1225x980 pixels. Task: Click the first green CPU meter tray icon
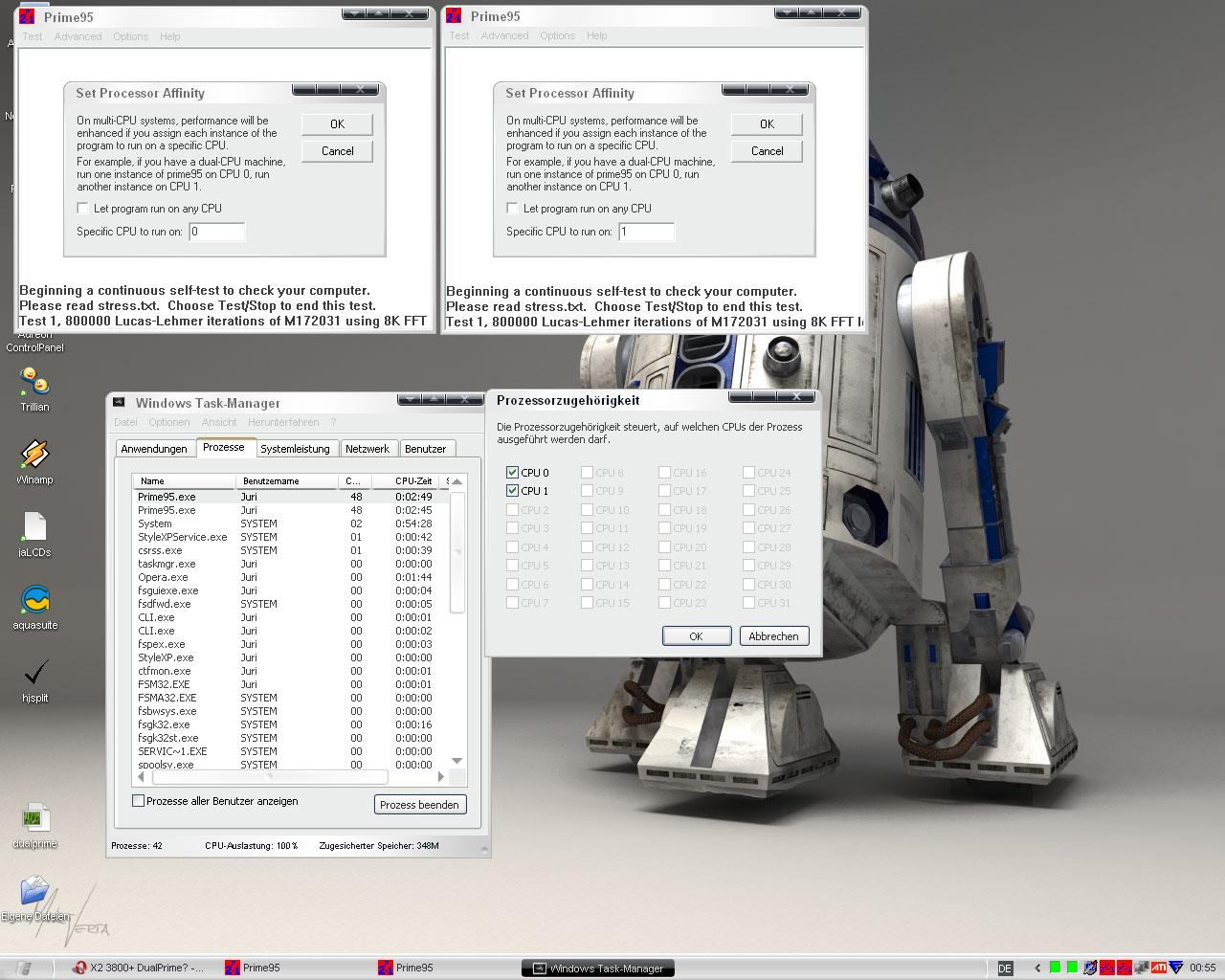click(1055, 968)
